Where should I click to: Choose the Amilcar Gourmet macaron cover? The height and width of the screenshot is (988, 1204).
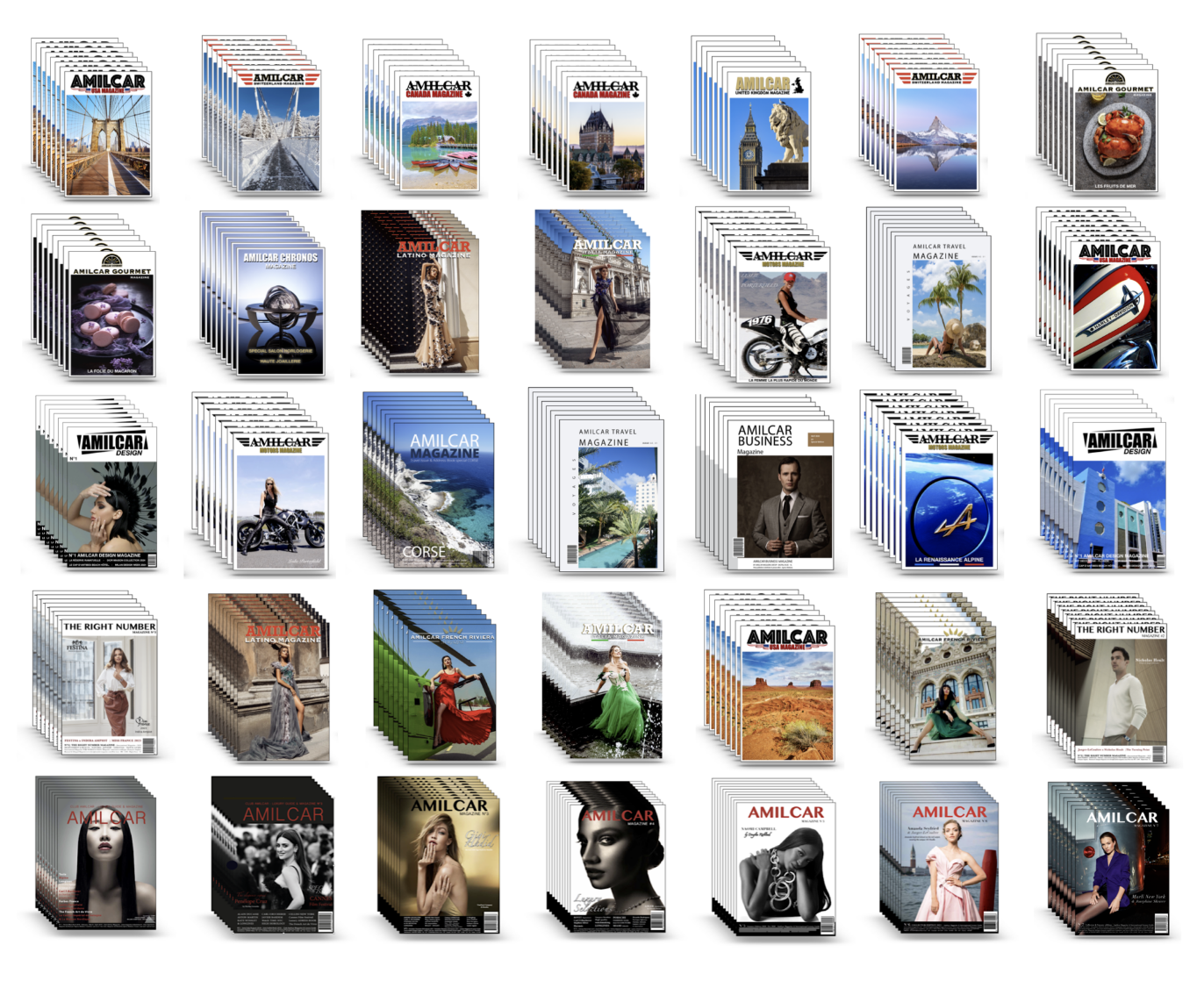pos(111,320)
